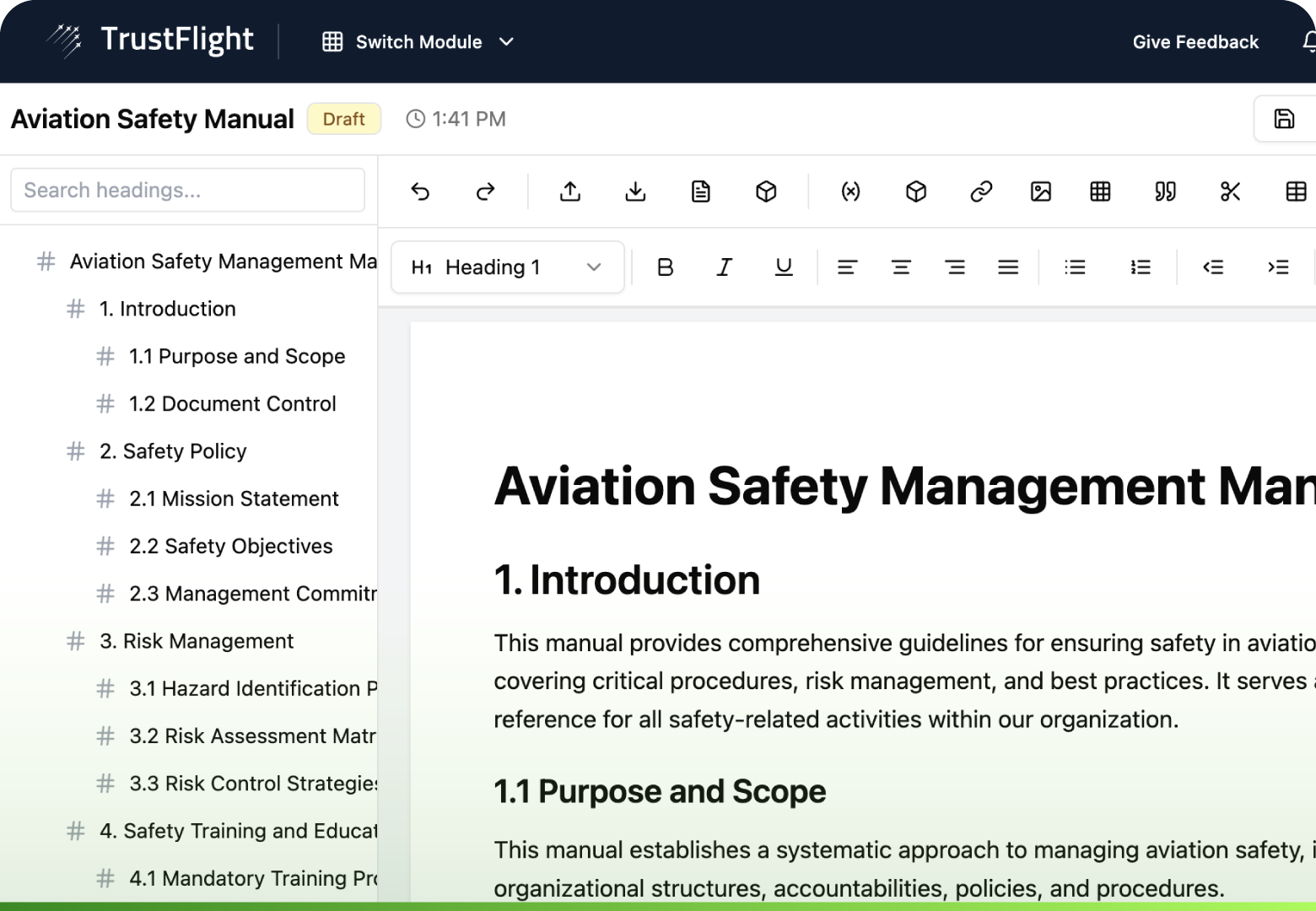Go to 1.2 Document Control heading
Screen dimensions: 1316x911
pyautogui.click(x=232, y=404)
